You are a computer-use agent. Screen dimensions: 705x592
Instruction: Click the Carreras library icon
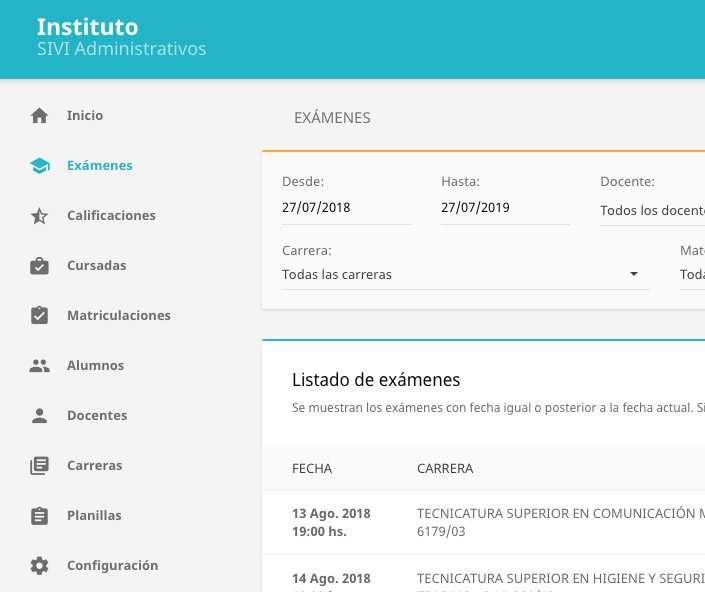point(40,466)
